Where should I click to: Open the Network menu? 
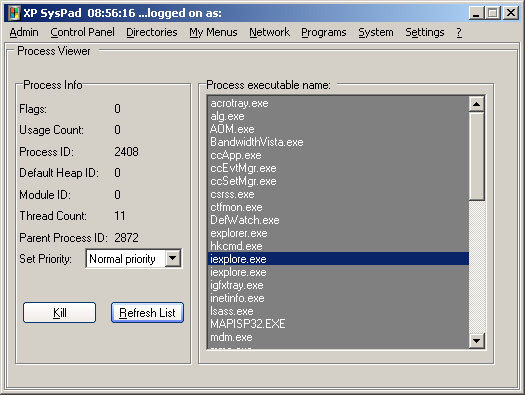[270, 32]
